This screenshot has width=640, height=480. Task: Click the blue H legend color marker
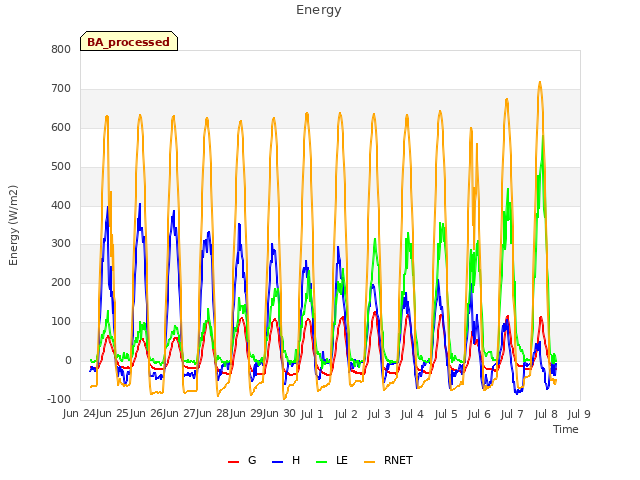(x=277, y=462)
